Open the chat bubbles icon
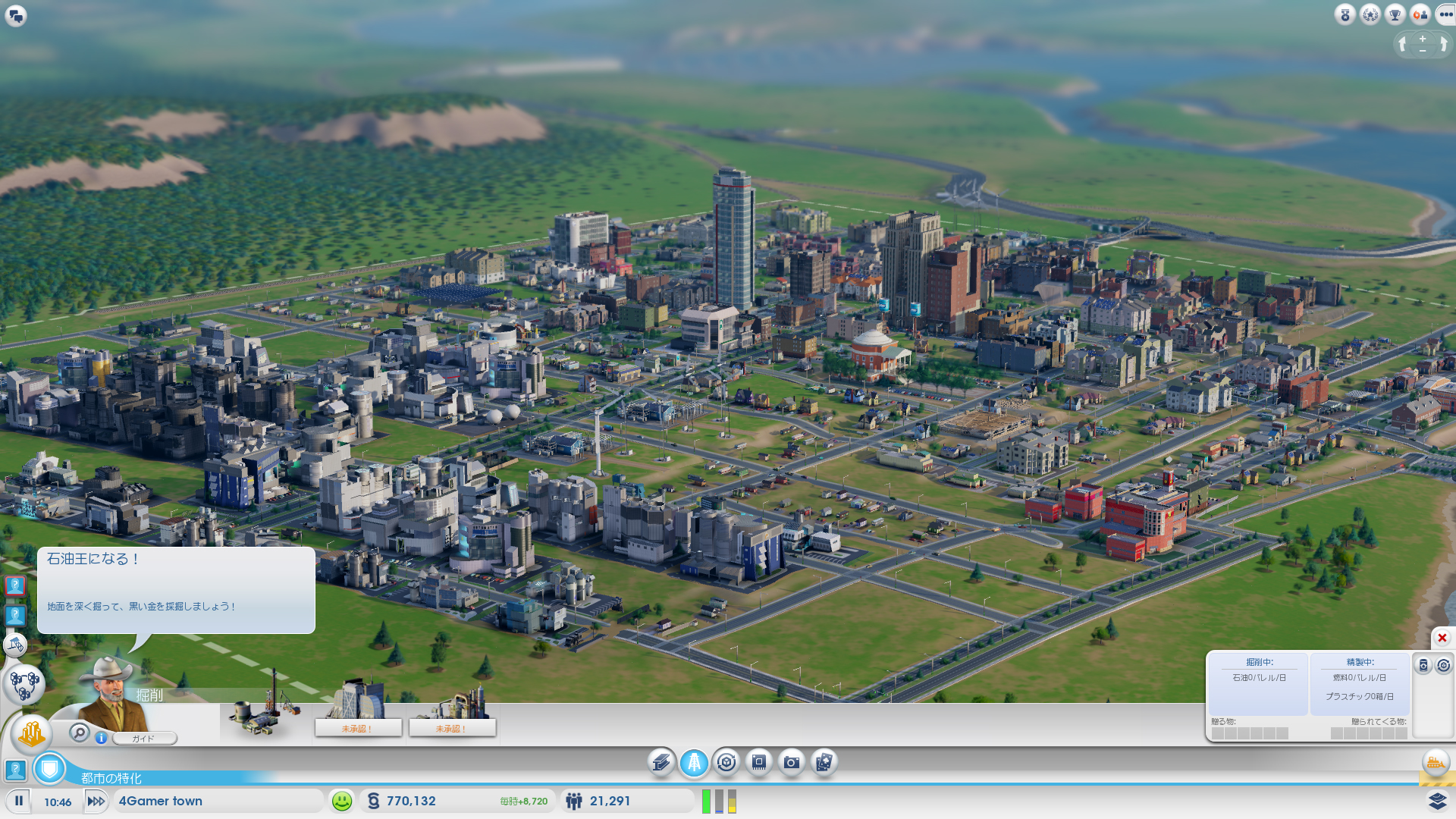Viewport: 1456px width, 819px height. (16, 15)
